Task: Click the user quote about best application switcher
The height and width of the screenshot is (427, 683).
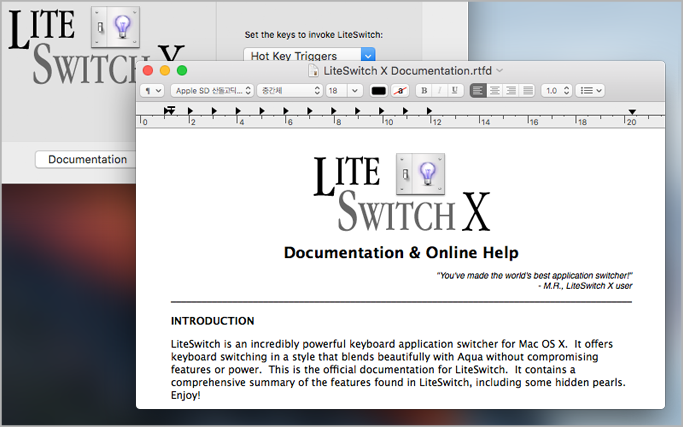Action: click(x=534, y=275)
